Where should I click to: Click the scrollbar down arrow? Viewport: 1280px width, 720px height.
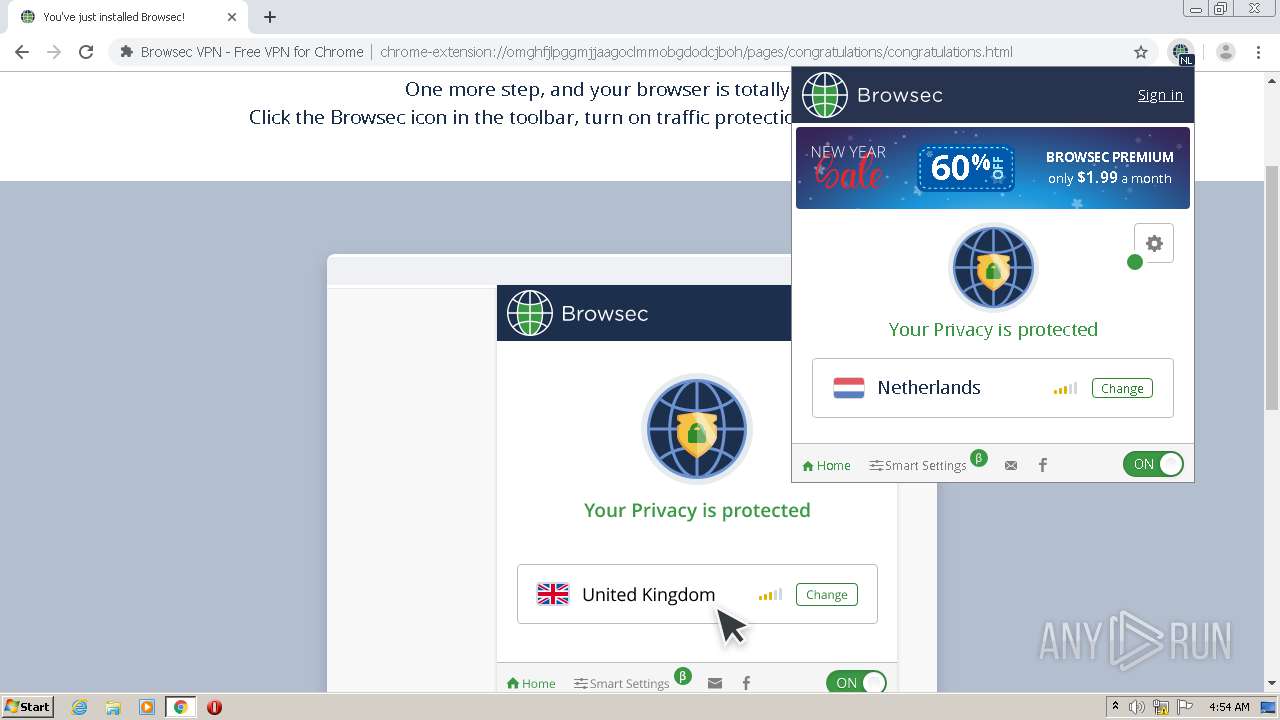point(1272,684)
